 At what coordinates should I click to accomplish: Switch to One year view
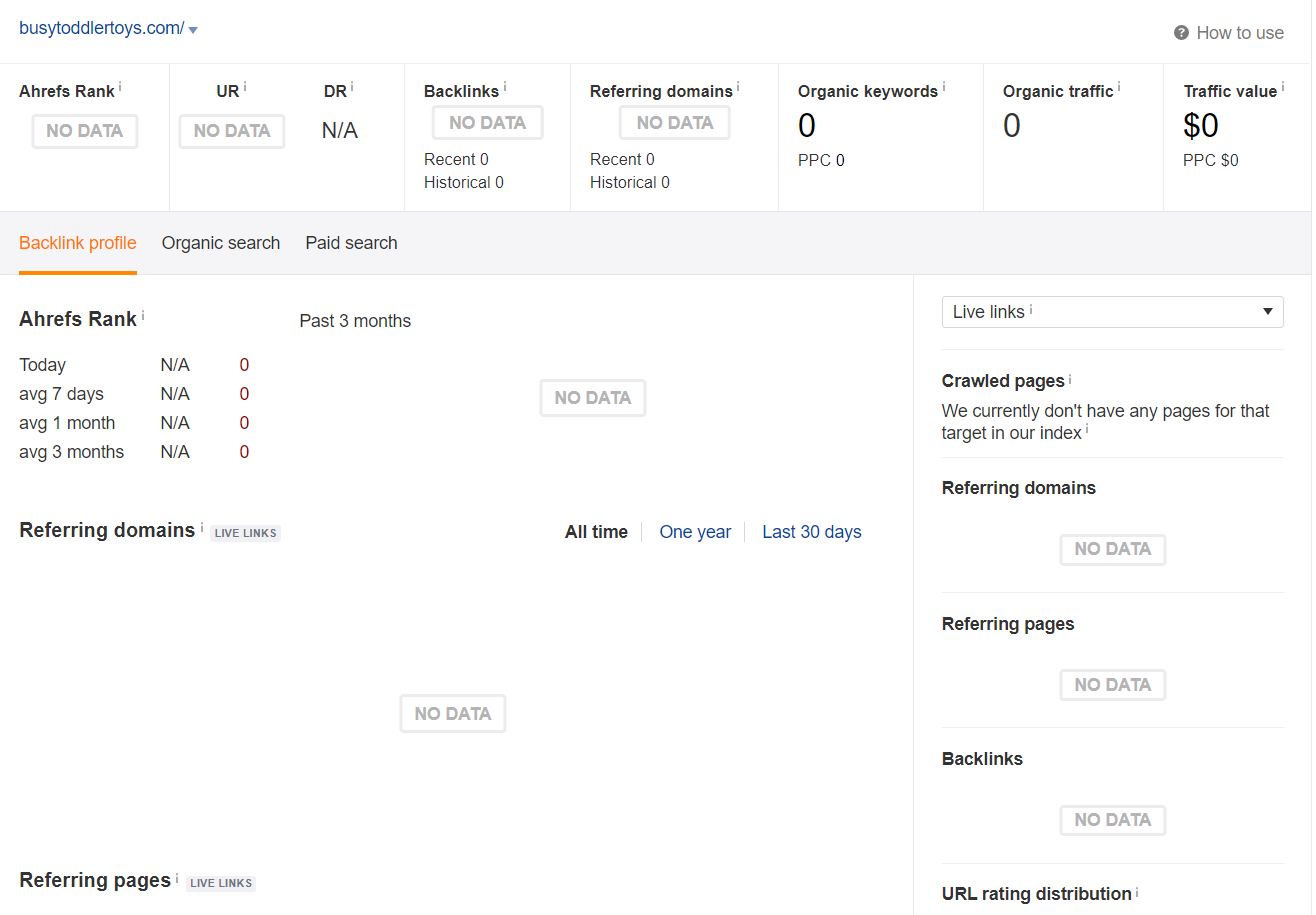coord(695,531)
